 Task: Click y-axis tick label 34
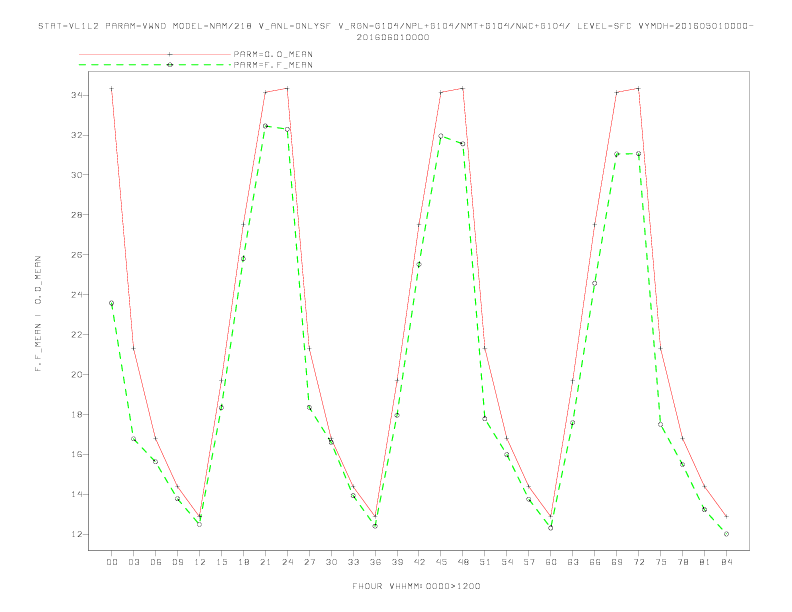(x=78, y=95)
